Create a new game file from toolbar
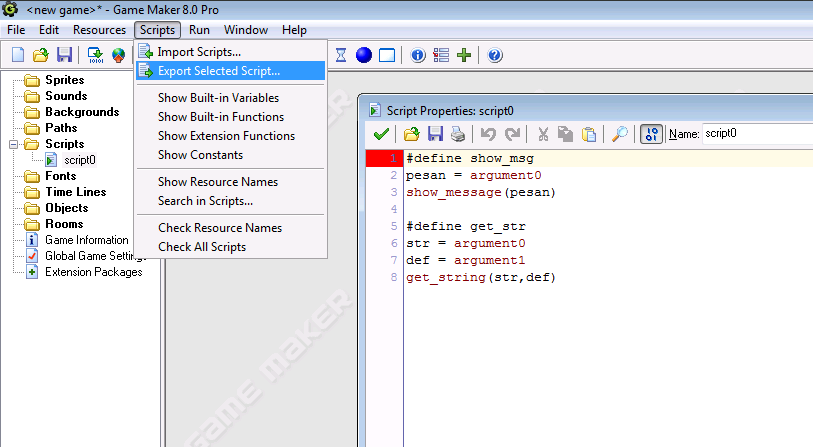 (18, 54)
